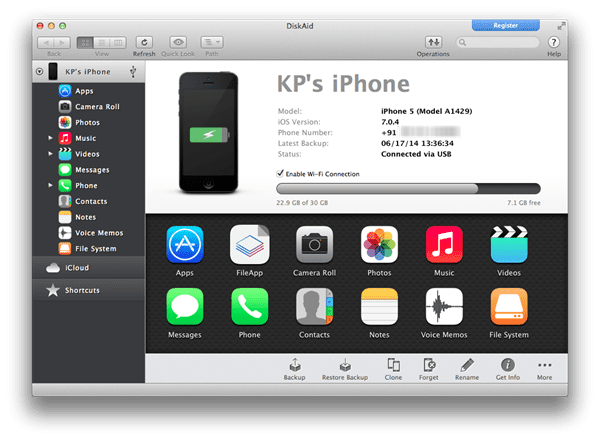
Task: Open the Operations transfers button
Action: (433, 42)
